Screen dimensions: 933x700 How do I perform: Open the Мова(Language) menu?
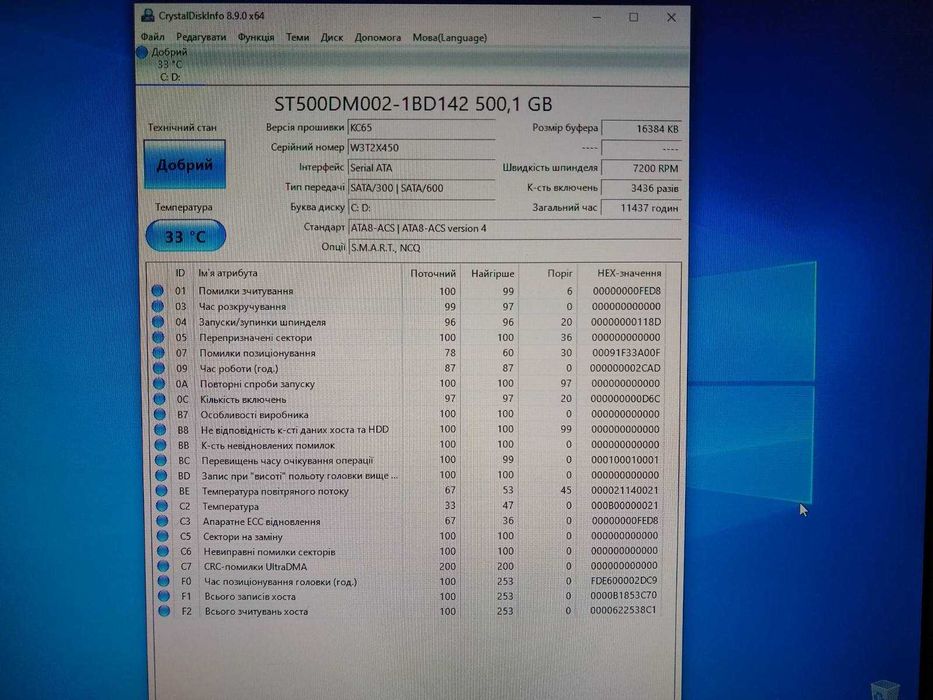[x=450, y=37]
